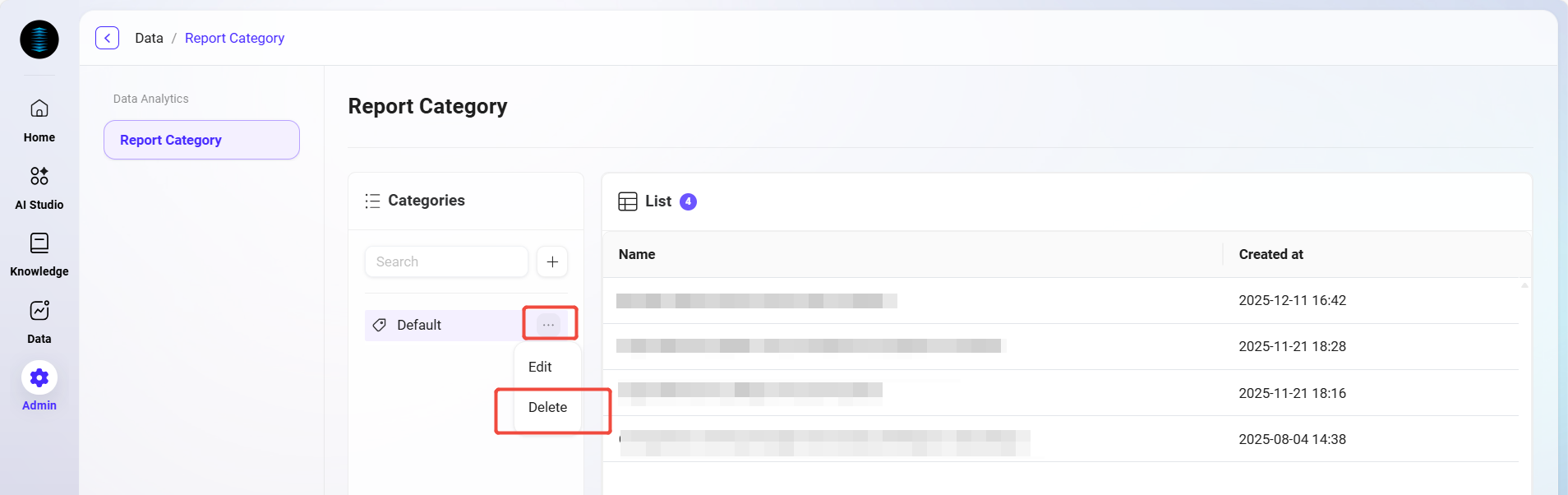Open Admin settings gear
Screen dimensions: 1568x495
(x=39, y=378)
